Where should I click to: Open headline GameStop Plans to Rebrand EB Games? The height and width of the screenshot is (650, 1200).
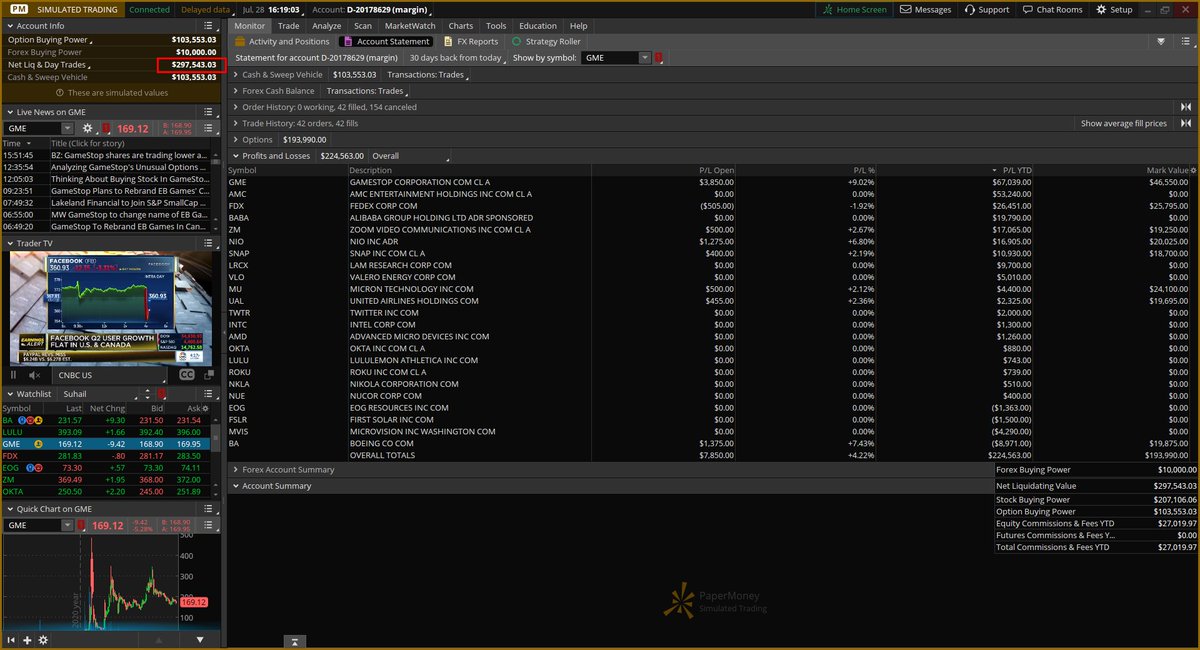tap(129, 190)
